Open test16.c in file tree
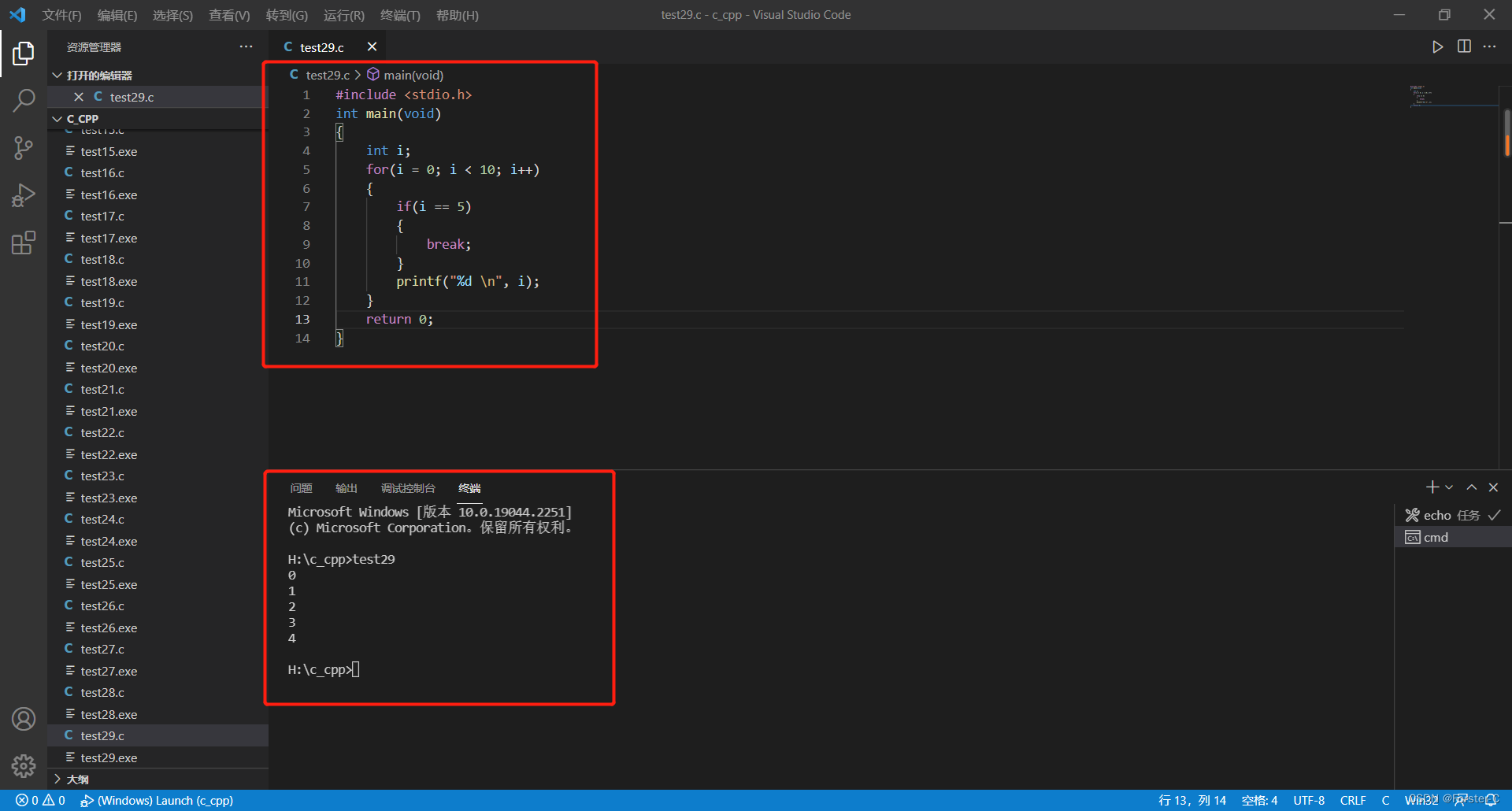Viewport: 1512px width, 811px height. coord(157,172)
